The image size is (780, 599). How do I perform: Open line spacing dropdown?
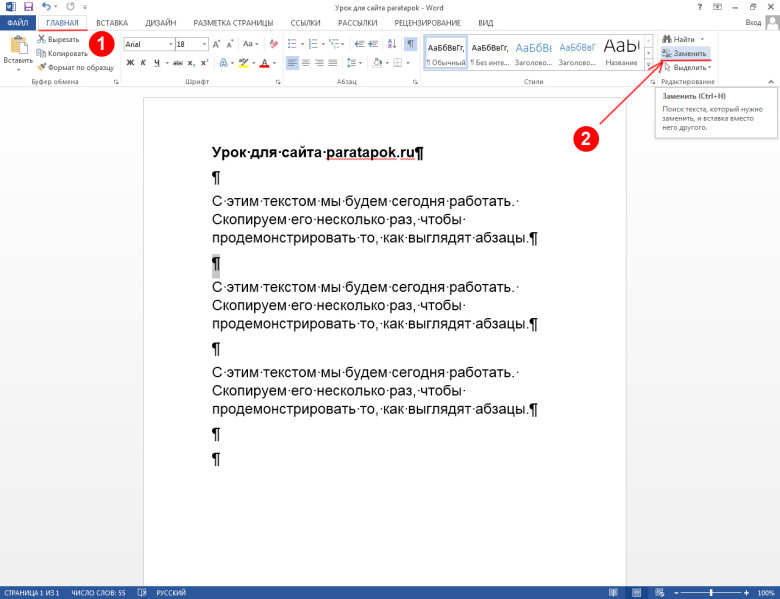click(353, 63)
